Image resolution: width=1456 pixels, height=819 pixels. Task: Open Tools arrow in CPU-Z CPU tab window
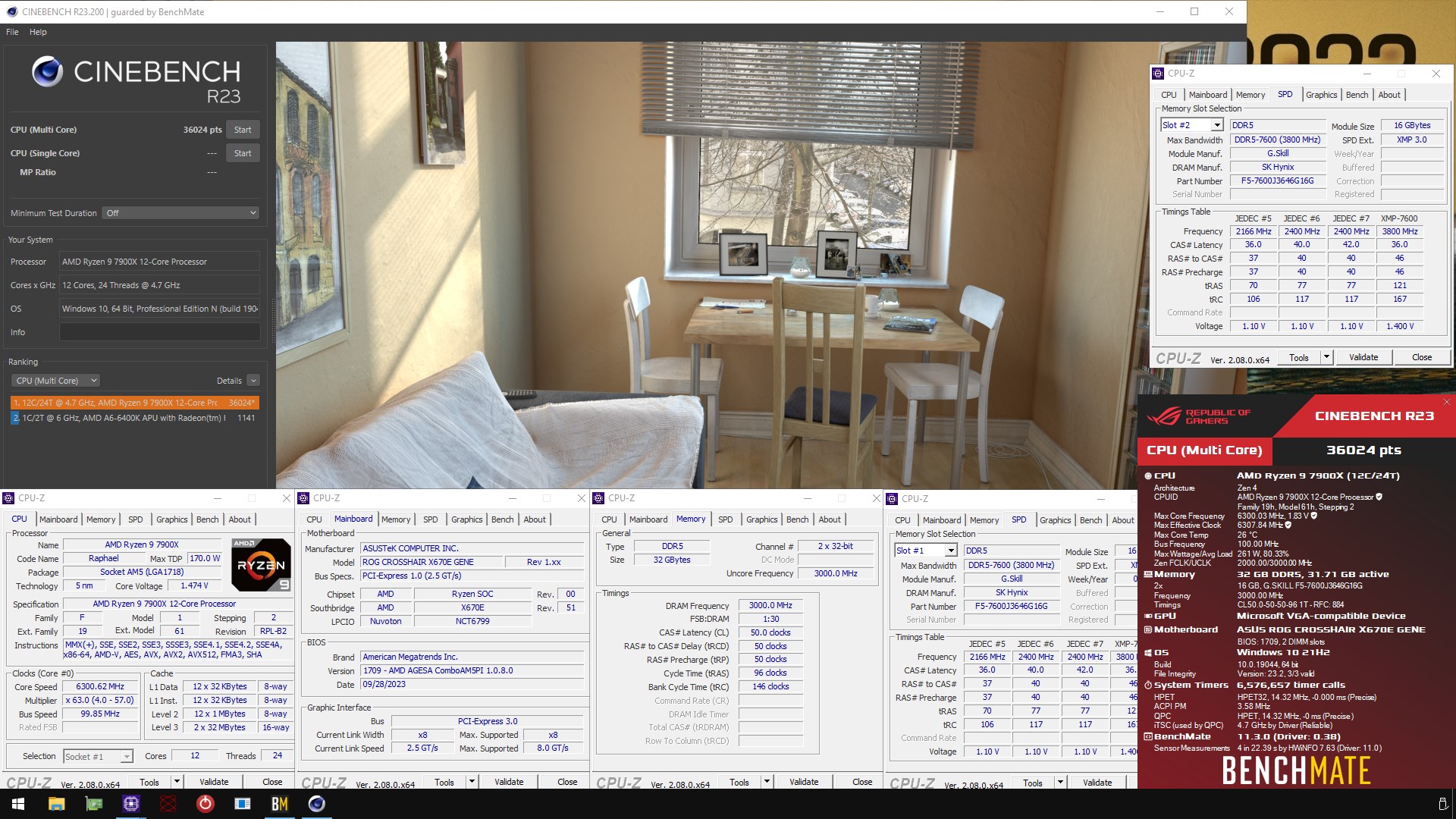point(177,782)
